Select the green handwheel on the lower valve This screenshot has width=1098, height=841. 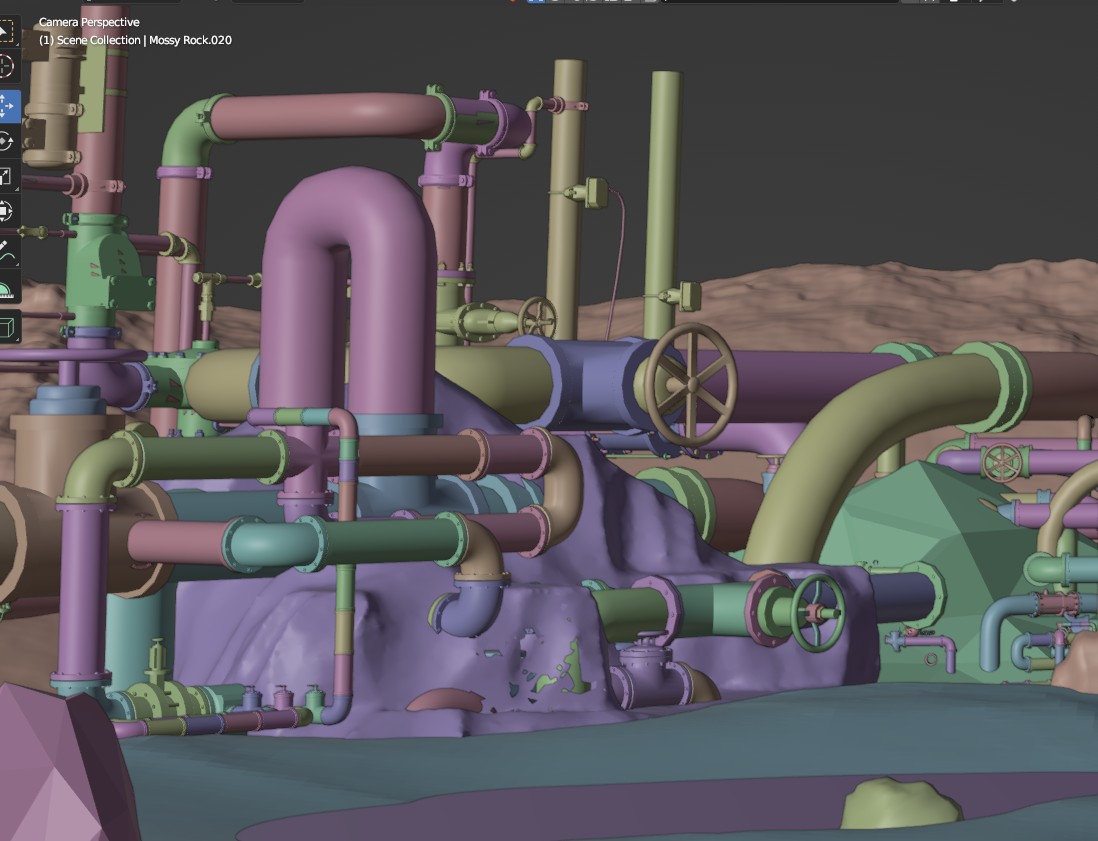818,613
